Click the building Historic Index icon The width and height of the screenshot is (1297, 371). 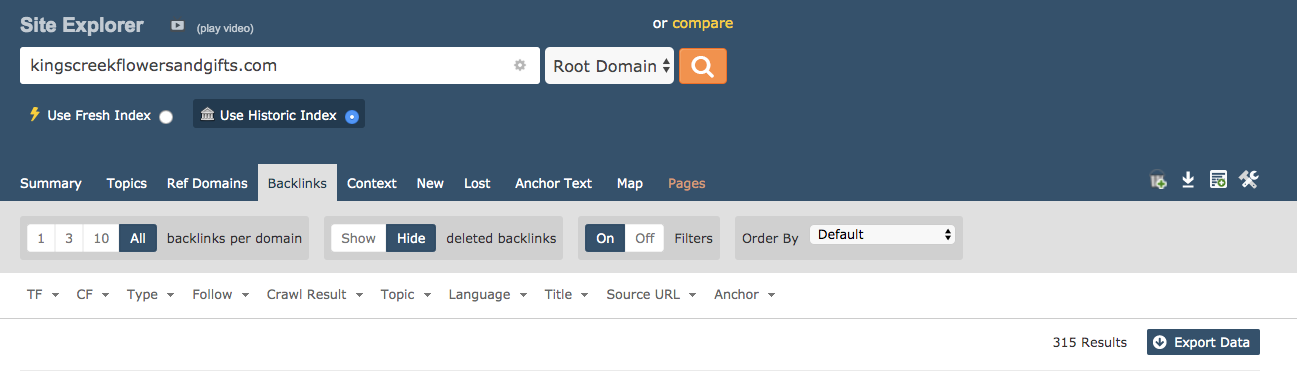coord(207,114)
